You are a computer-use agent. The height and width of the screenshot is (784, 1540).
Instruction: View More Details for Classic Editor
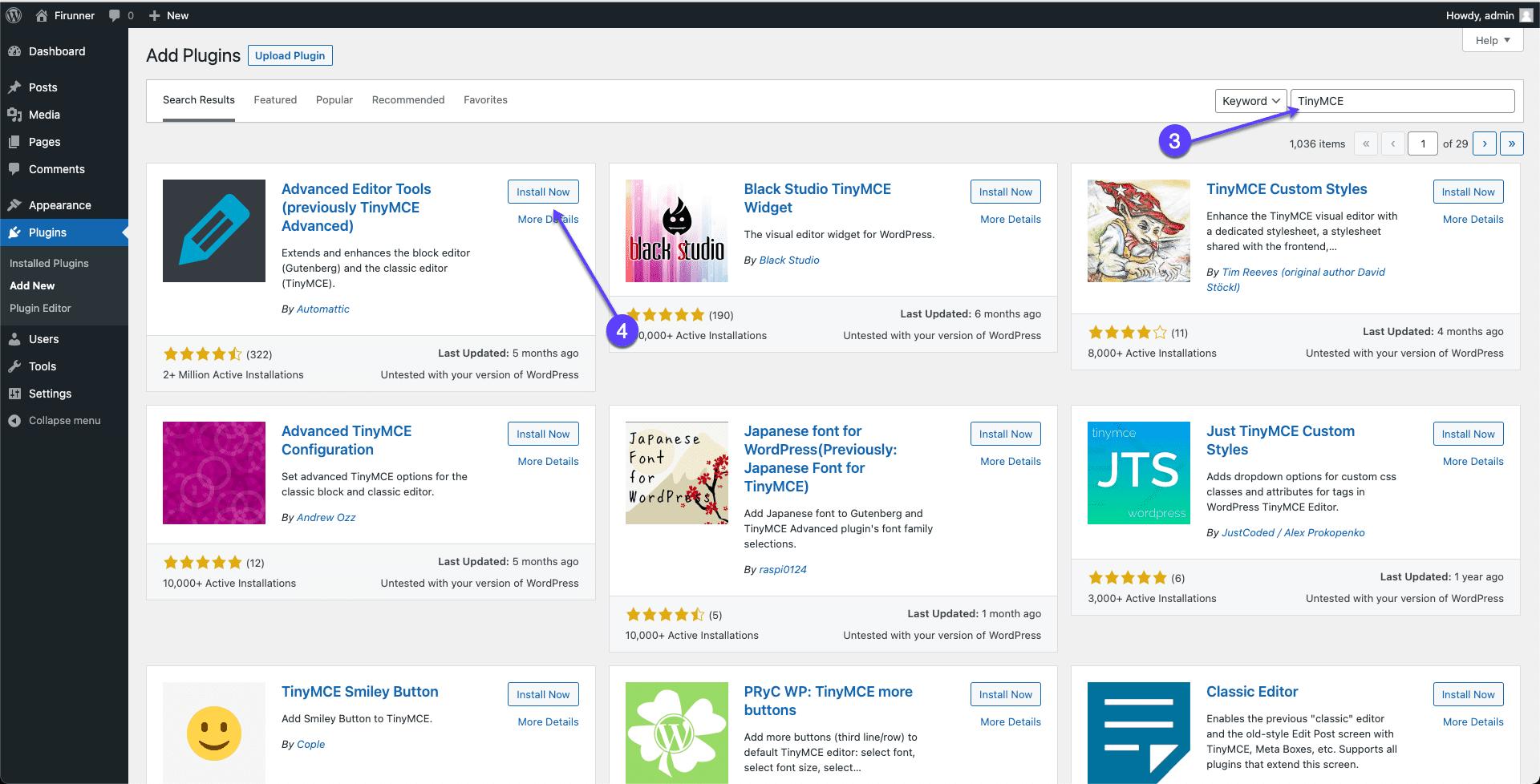1473,721
